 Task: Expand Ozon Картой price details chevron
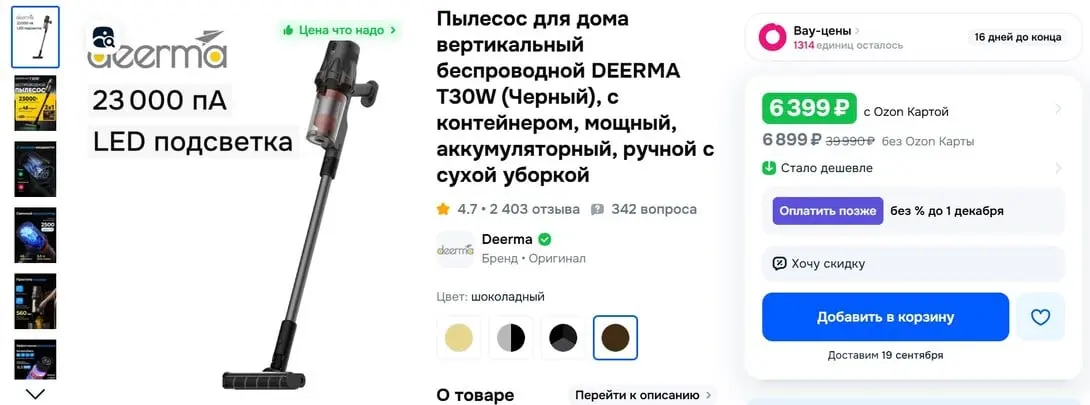pos(1058,108)
